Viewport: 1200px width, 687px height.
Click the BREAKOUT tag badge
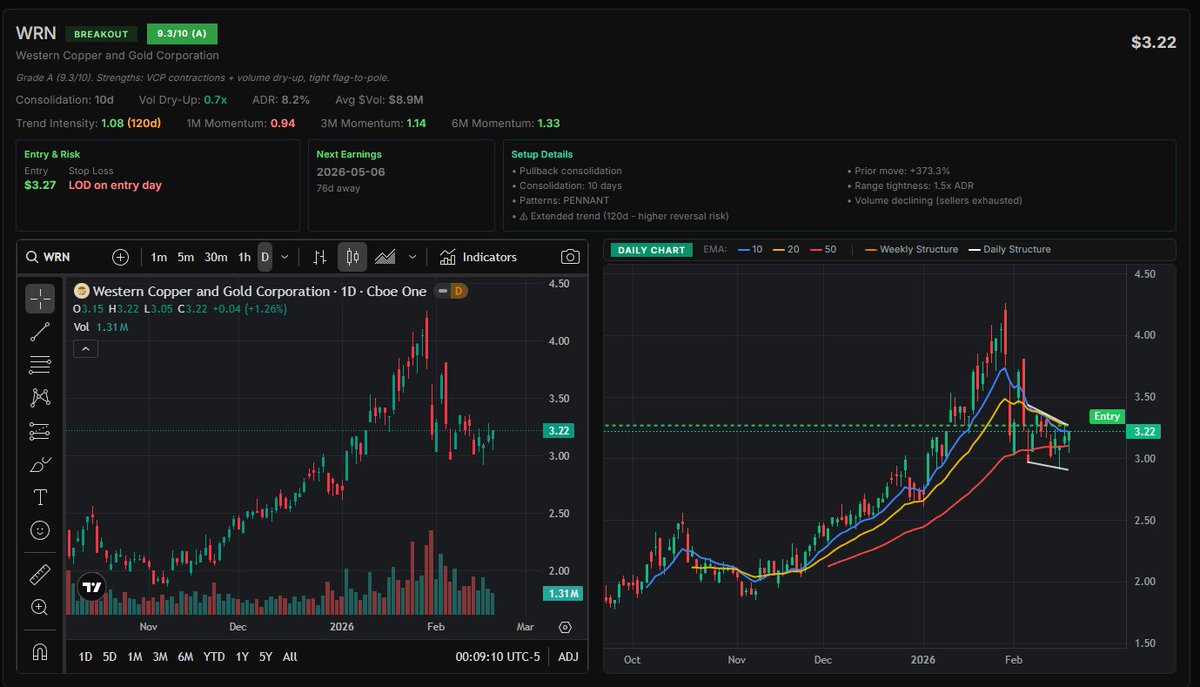click(x=101, y=34)
